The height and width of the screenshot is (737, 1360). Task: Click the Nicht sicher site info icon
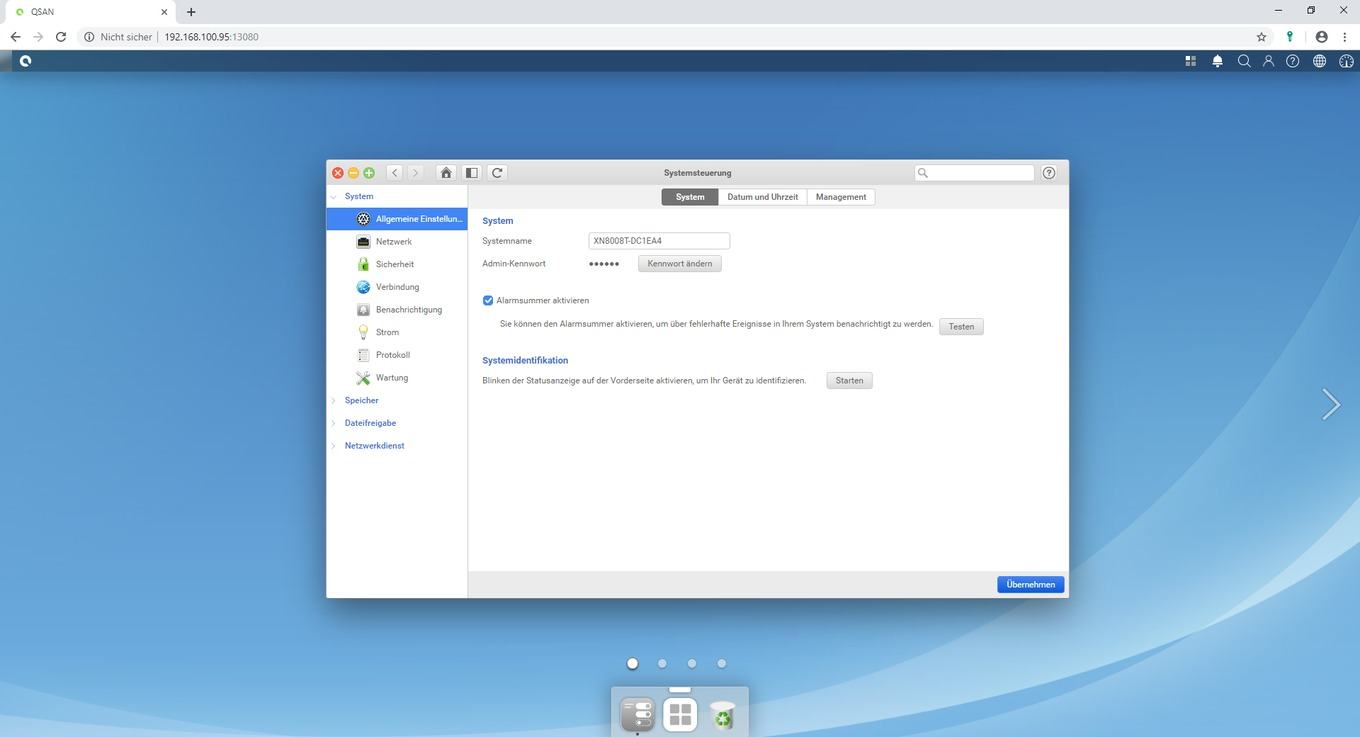tap(89, 37)
